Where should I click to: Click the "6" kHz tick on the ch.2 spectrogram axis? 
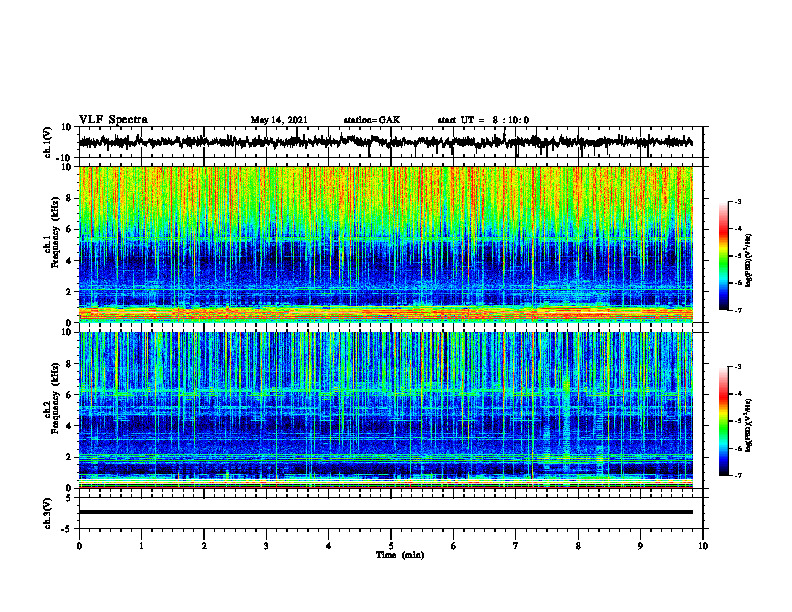pos(71,395)
